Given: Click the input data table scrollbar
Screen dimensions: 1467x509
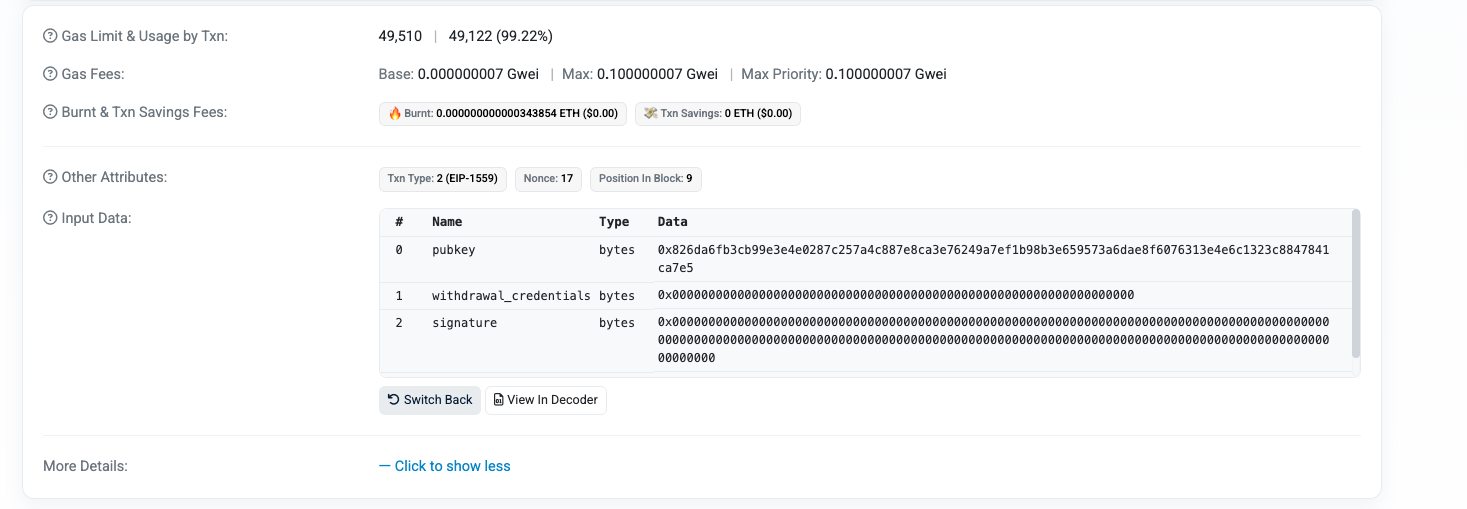Looking at the screenshot, I should 1355,283.
